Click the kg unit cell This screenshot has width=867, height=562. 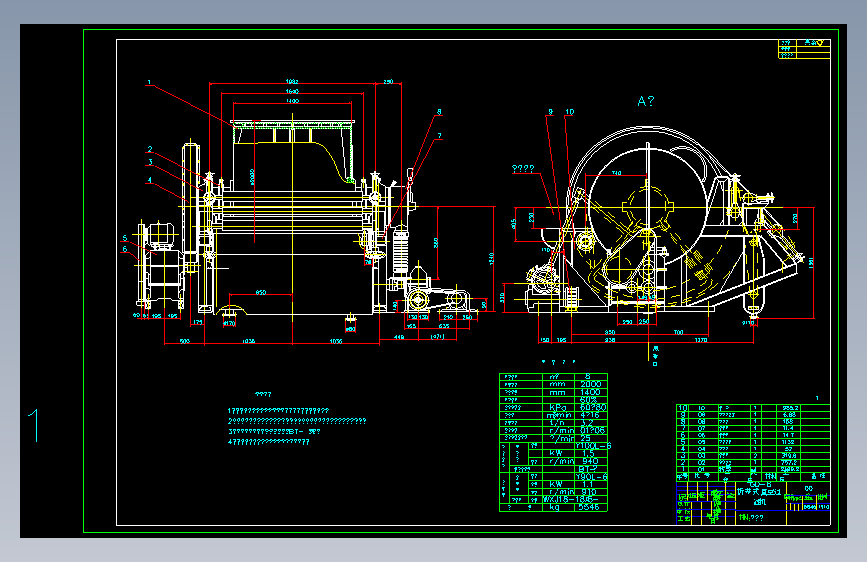[555, 507]
